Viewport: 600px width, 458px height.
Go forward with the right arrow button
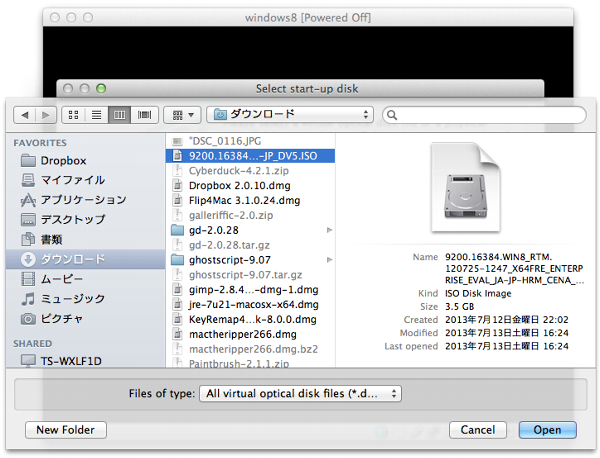click(46, 115)
